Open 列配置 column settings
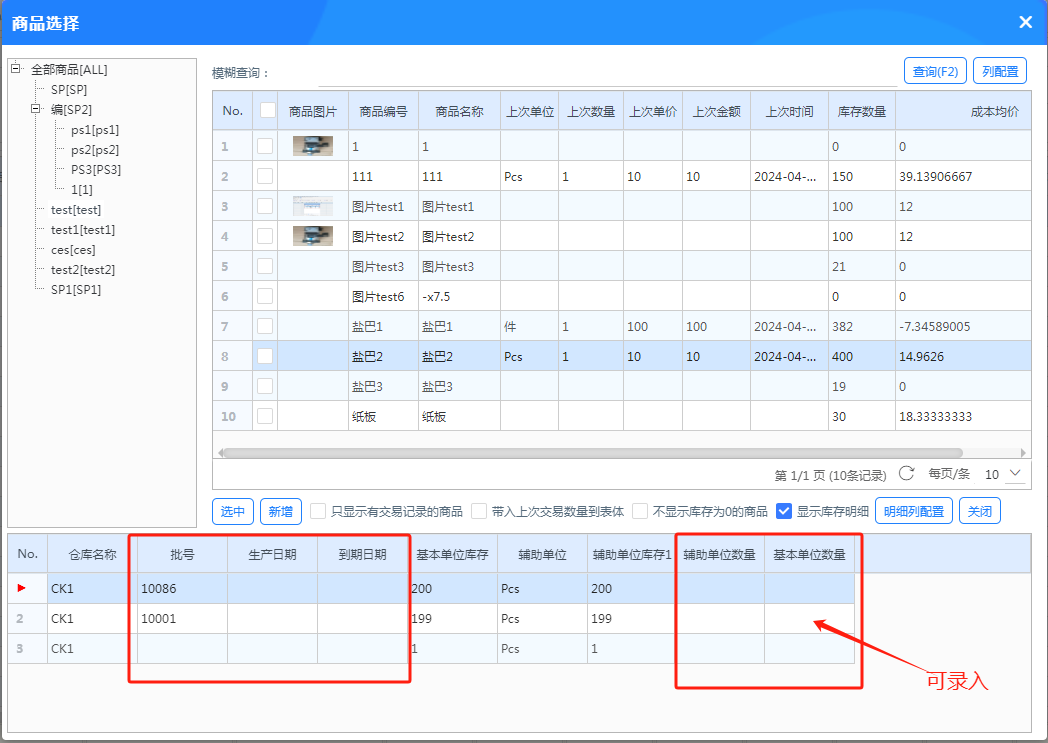Image resolution: width=1048 pixels, height=743 pixels. (x=1000, y=71)
